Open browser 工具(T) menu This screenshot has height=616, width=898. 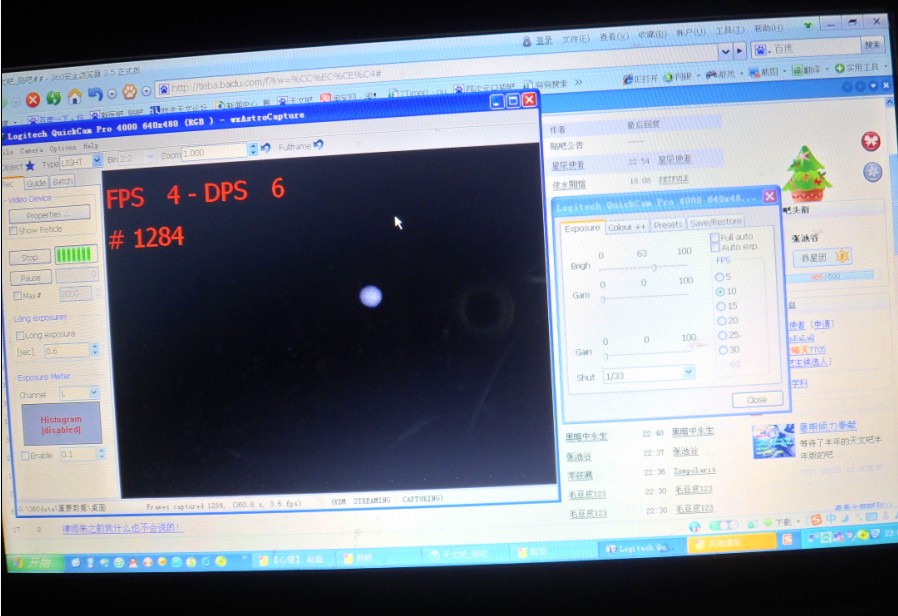(x=730, y=30)
